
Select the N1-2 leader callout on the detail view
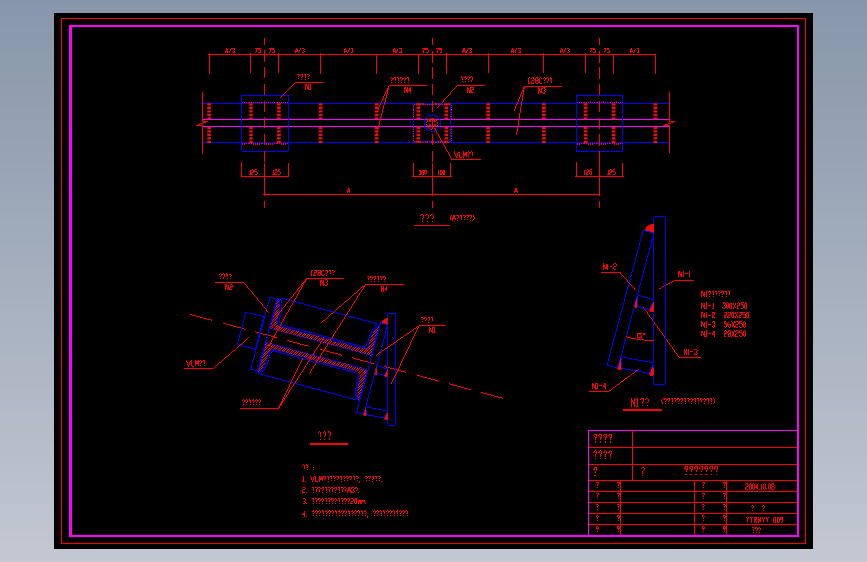point(609,267)
